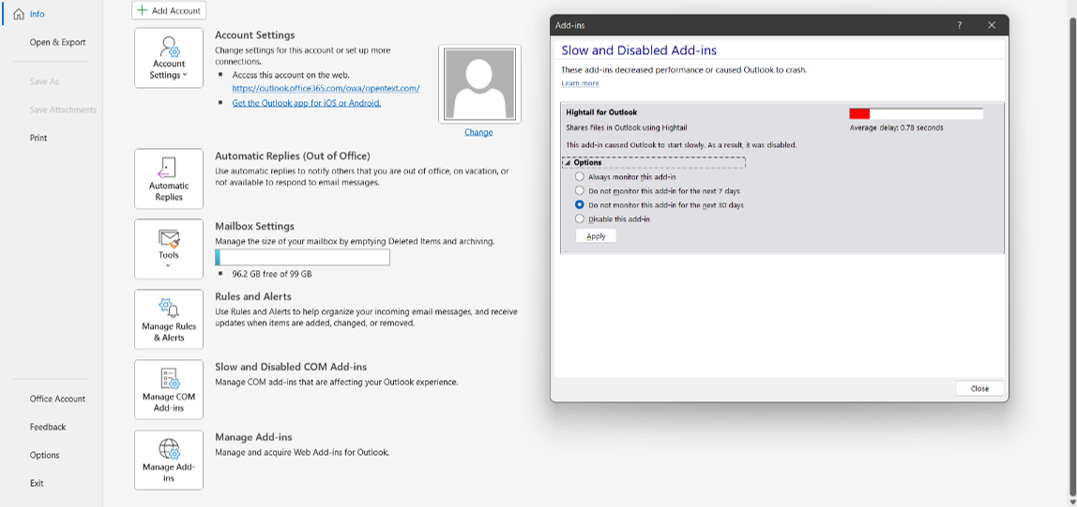
Task: Click Exit in the sidebar
Action: [x=37, y=483]
